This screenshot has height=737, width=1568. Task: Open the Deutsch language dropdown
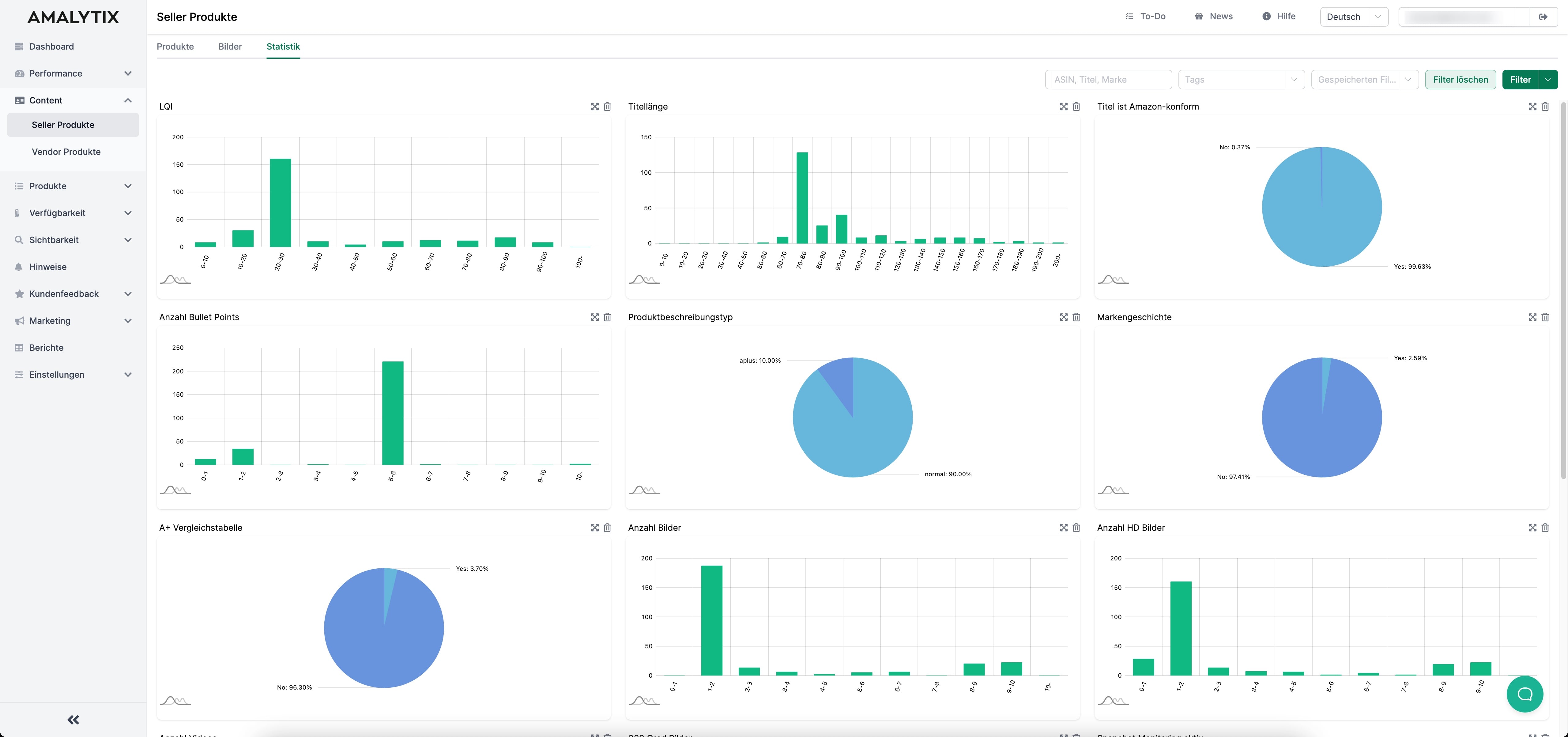point(1354,17)
